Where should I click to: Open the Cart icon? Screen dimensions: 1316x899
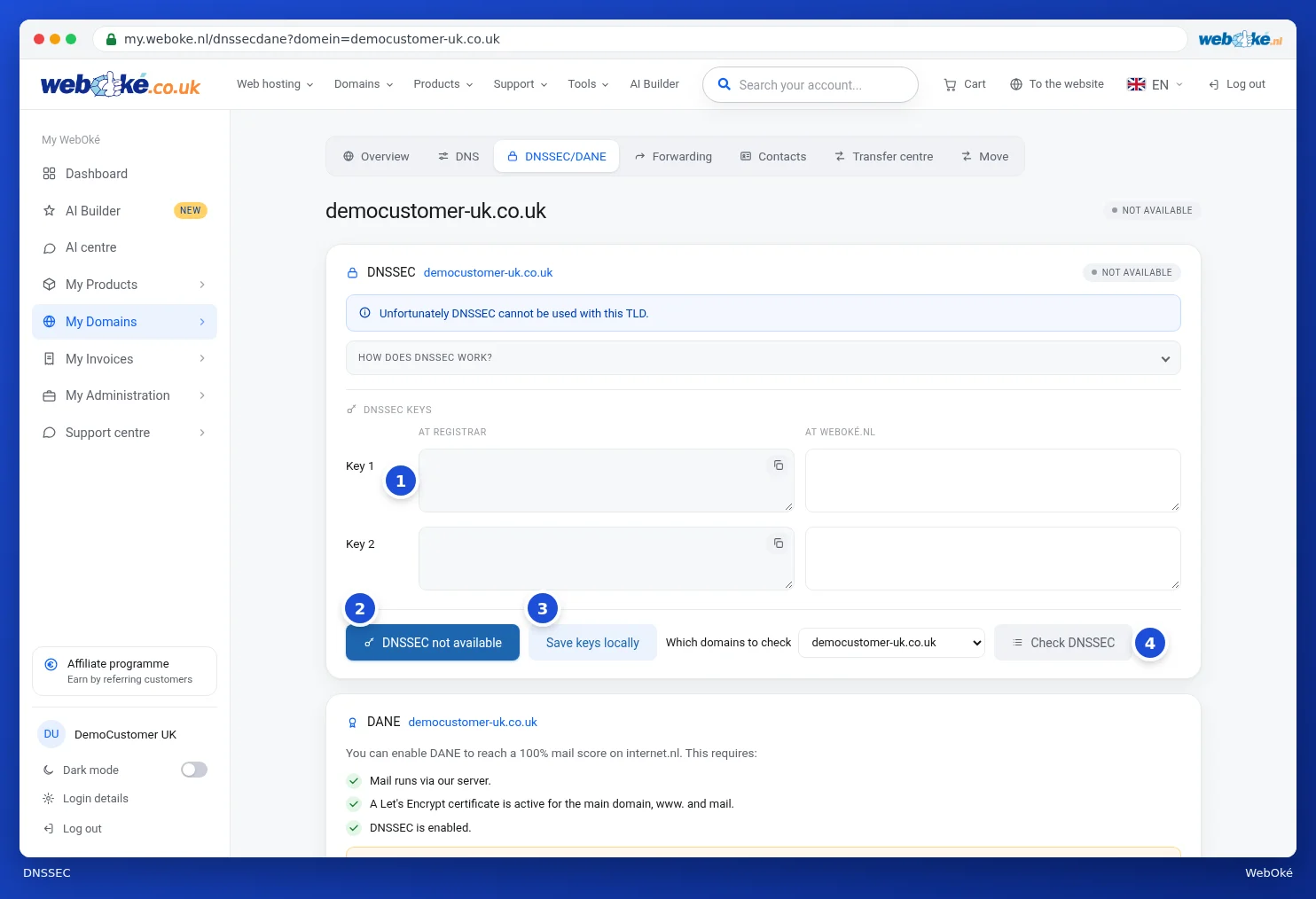coord(950,84)
